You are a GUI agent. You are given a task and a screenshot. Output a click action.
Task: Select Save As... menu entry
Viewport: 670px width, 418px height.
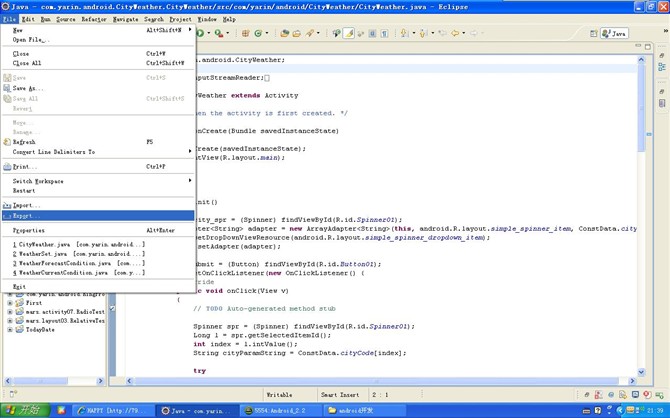pos(98,88)
